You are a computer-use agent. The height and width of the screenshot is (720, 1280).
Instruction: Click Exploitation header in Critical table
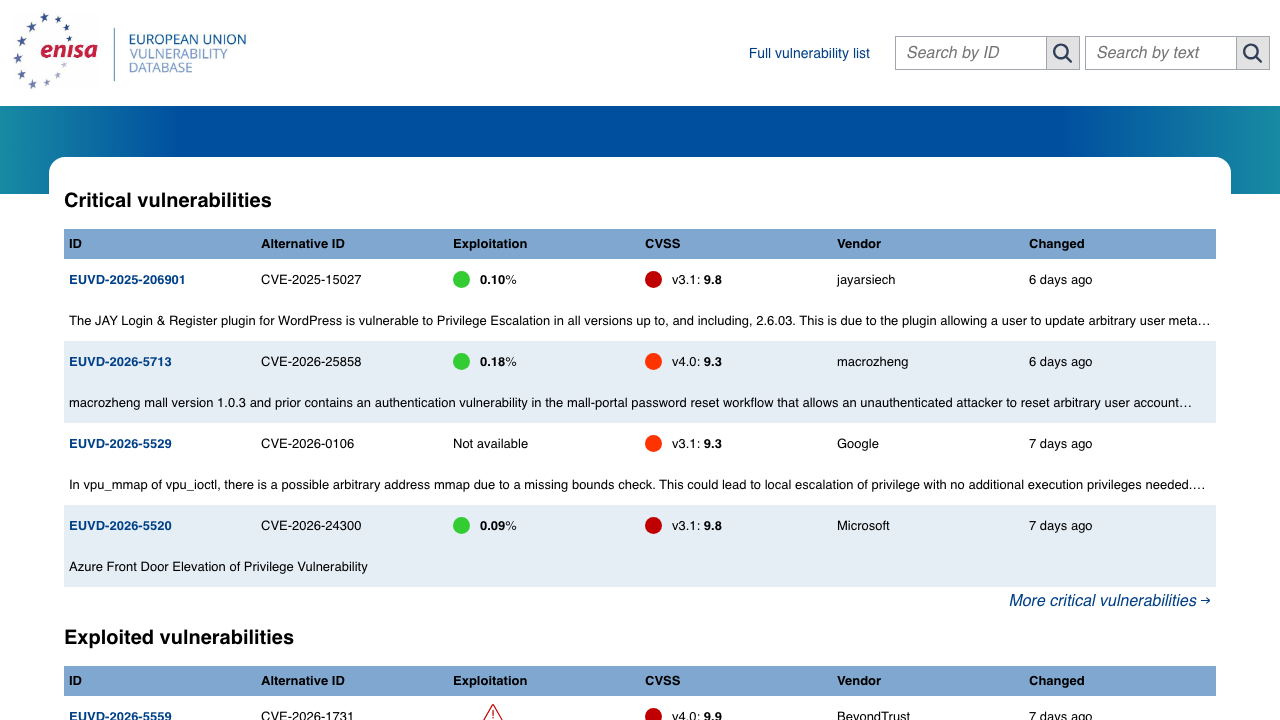(490, 244)
